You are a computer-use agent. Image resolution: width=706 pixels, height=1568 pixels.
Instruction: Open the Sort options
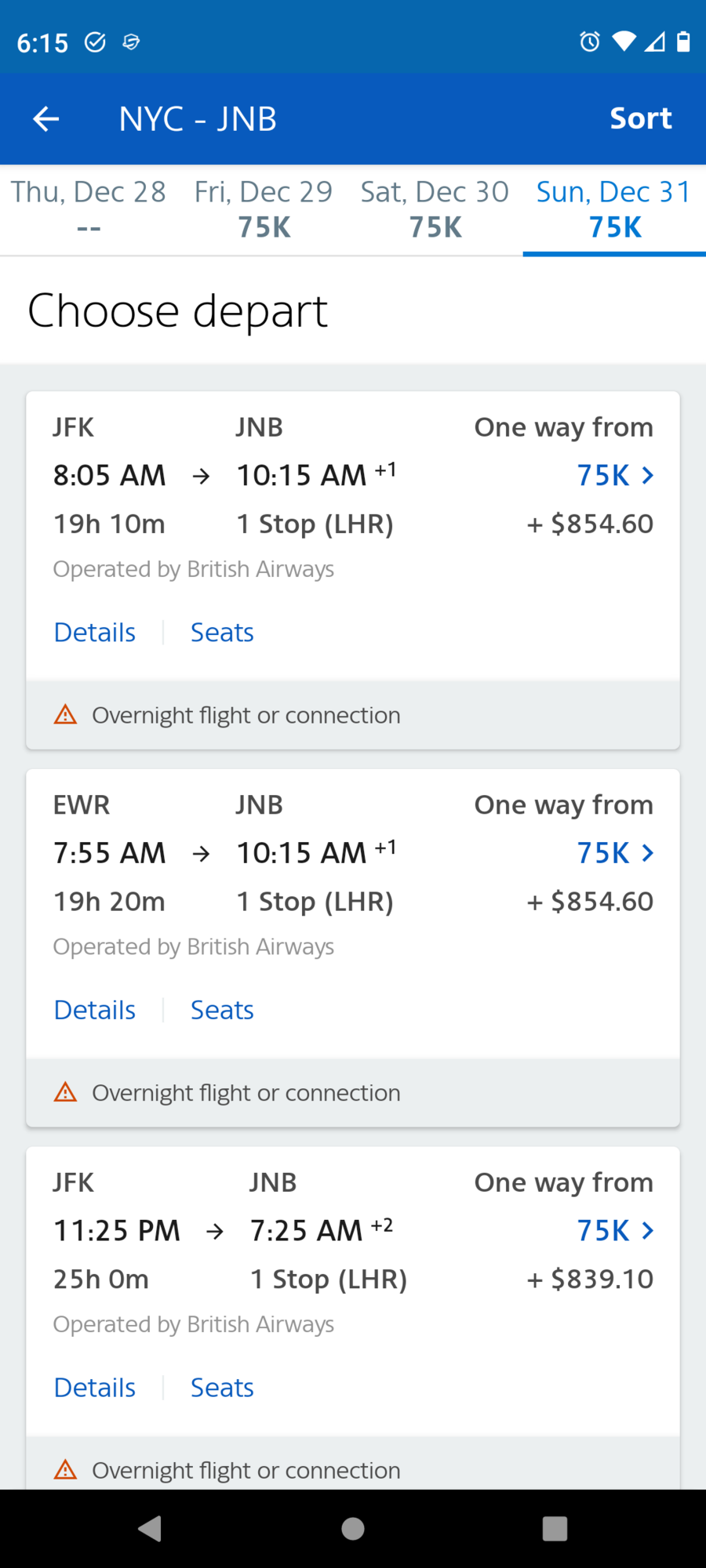[641, 118]
